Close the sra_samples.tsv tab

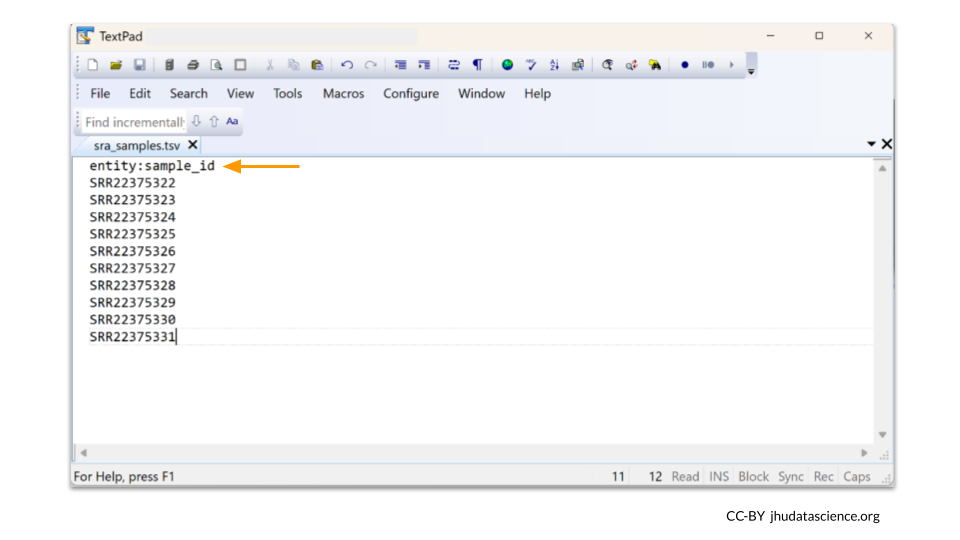click(x=193, y=145)
